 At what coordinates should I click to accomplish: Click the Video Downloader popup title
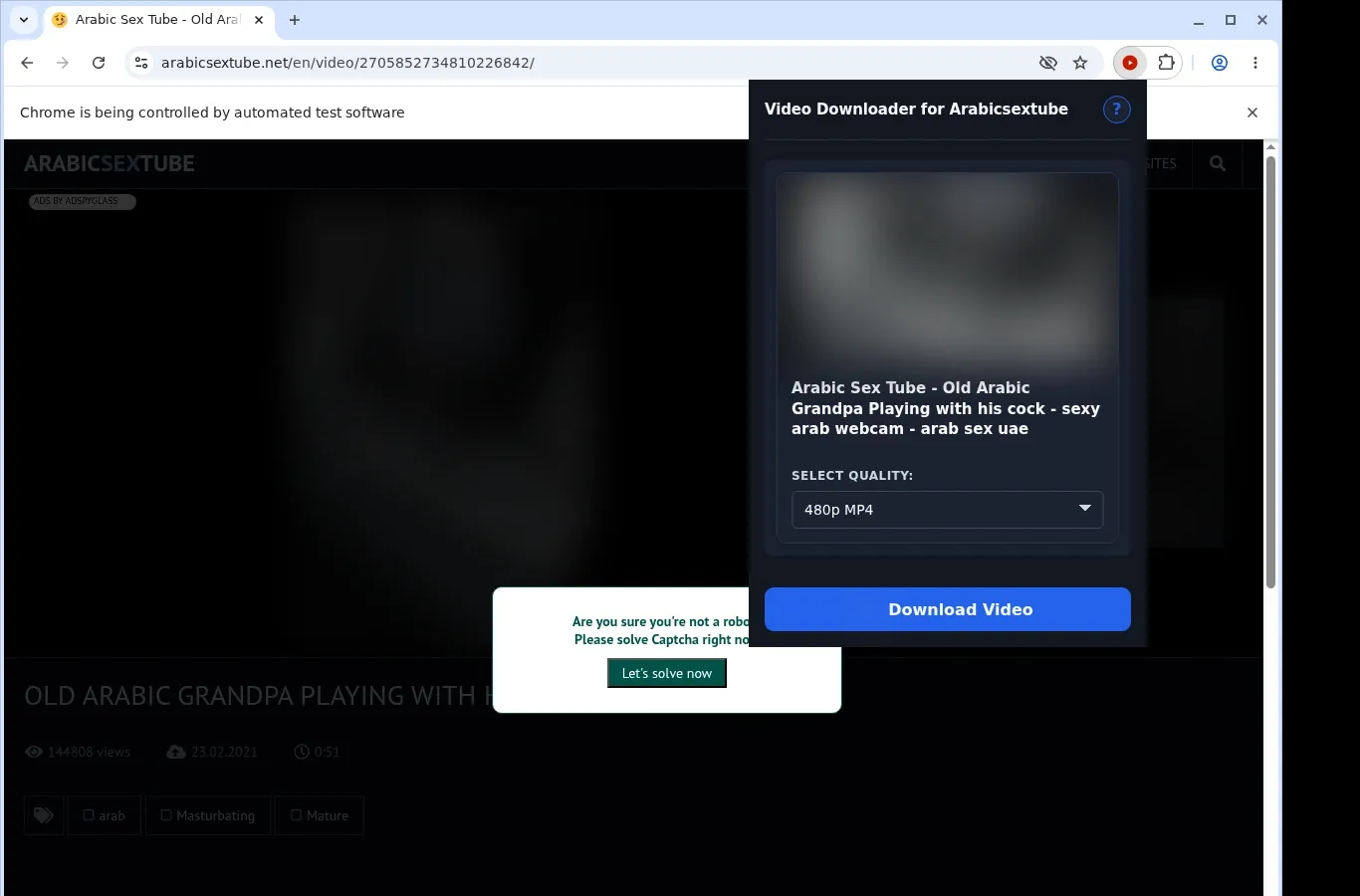(x=916, y=110)
